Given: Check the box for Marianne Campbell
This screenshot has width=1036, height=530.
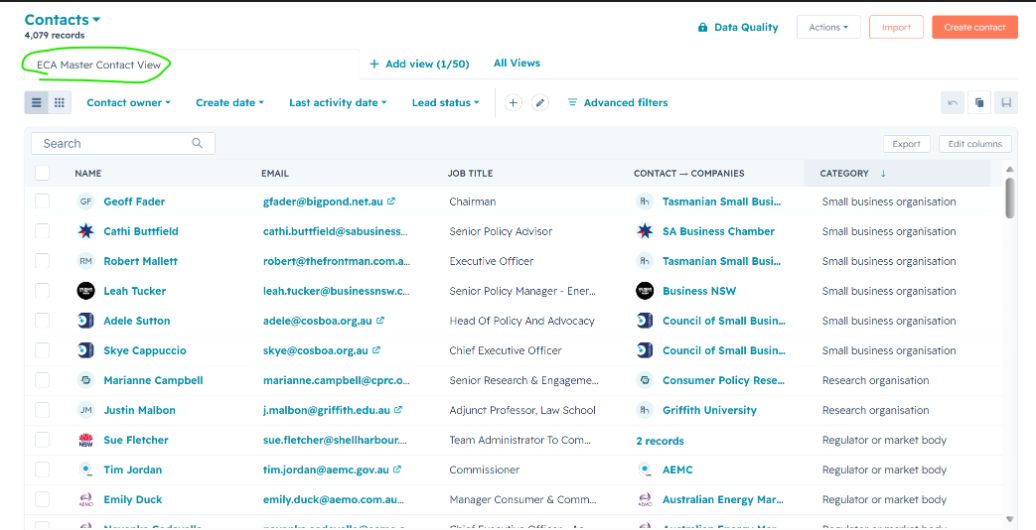Looking at the screenshot, I should 42,380.
